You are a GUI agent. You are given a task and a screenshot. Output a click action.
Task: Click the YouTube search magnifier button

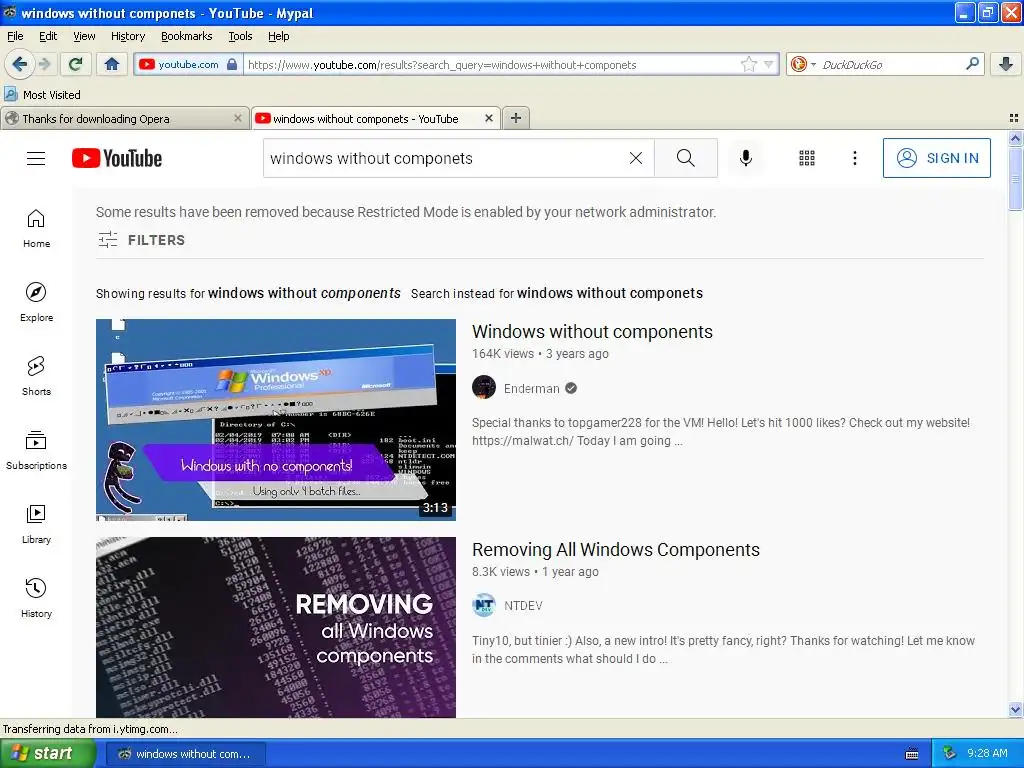pyautogui.click(x=686, y=158)
